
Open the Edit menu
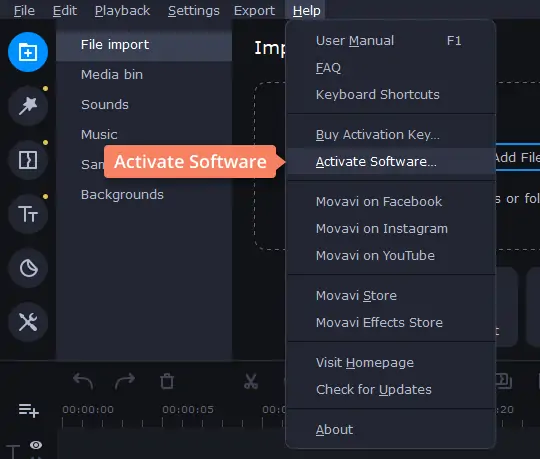(65, 11)
